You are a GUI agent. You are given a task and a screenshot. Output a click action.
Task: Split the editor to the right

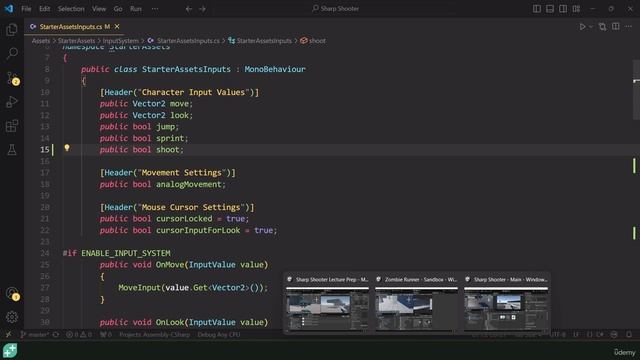pyautogui.click(x=616, y=27)
